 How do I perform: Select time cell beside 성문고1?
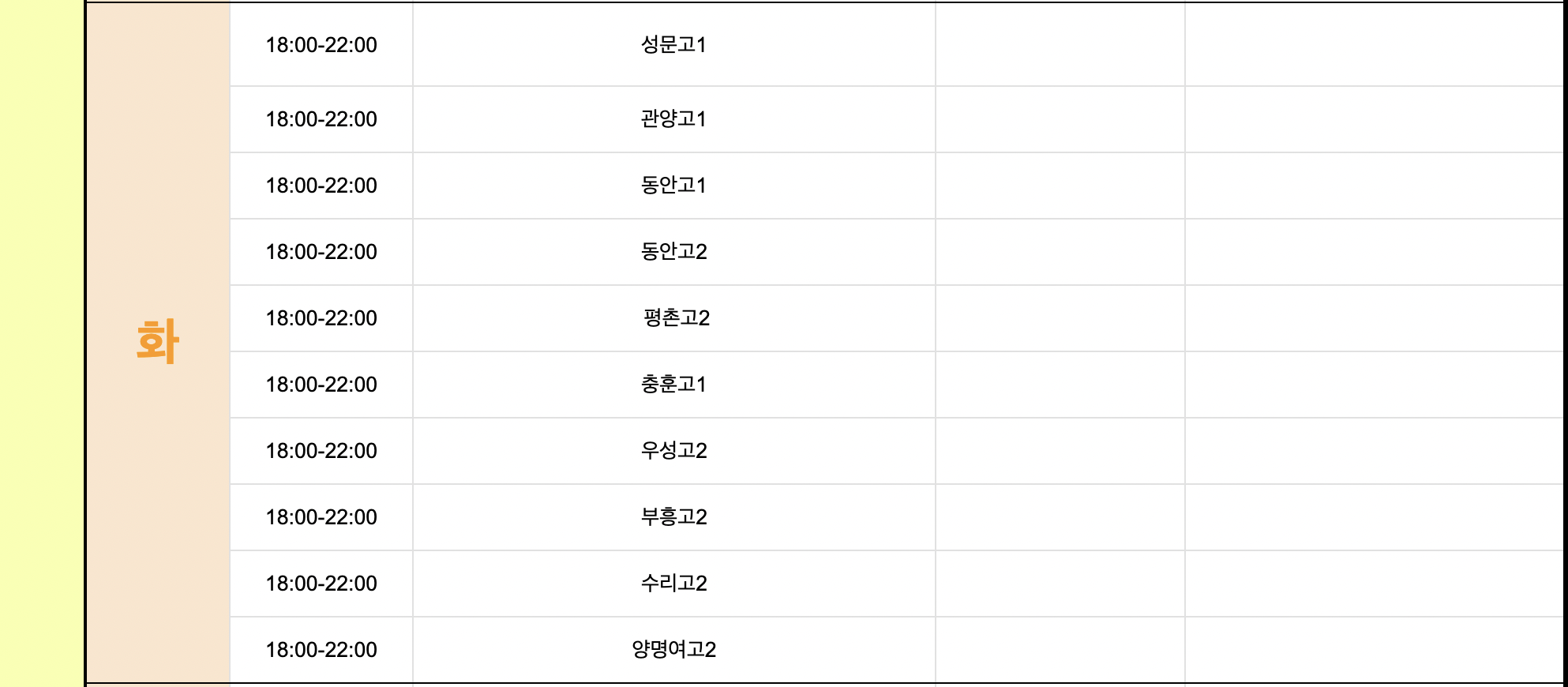tap(321, 44)
